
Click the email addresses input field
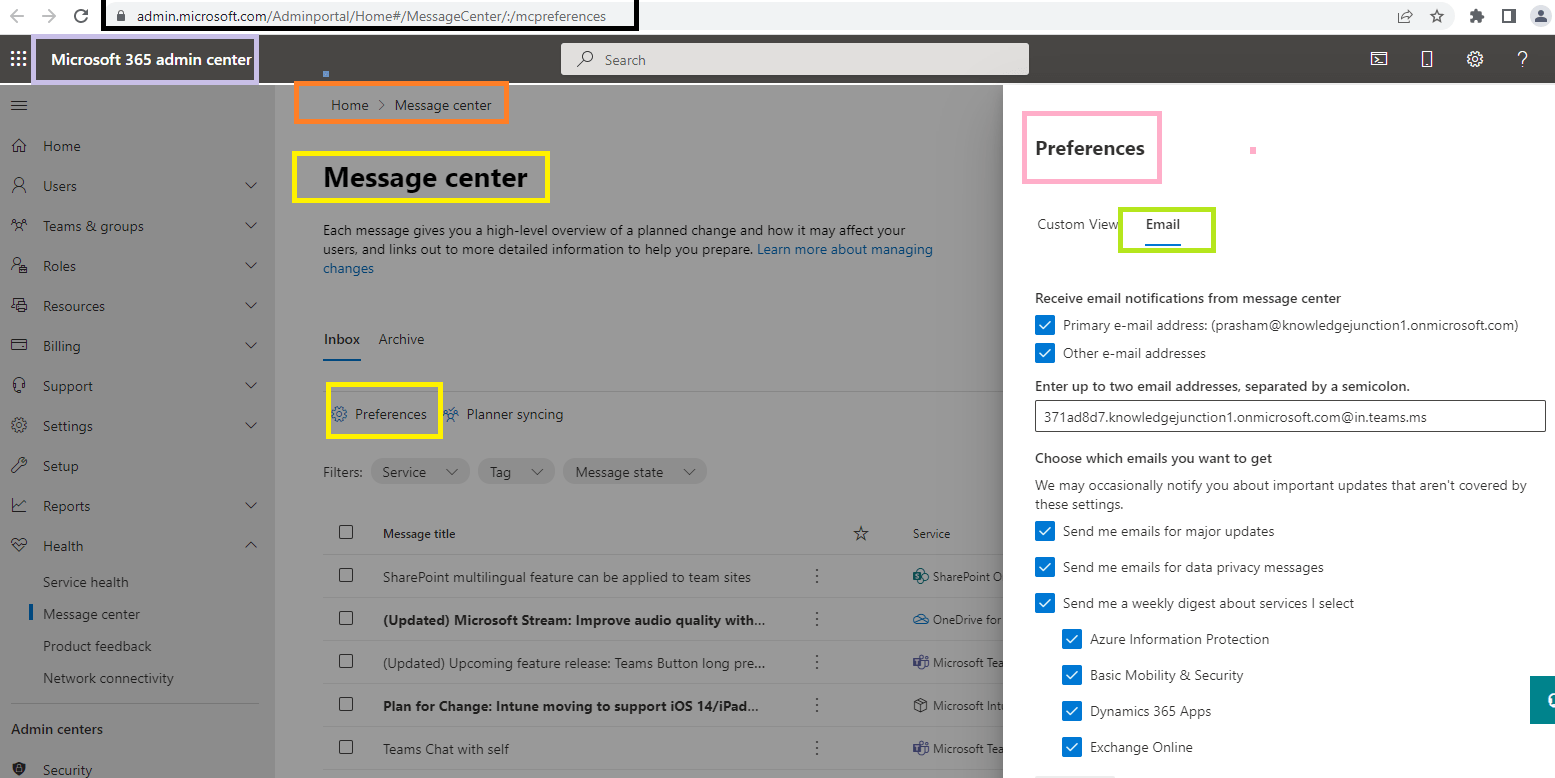(1290, 416)
